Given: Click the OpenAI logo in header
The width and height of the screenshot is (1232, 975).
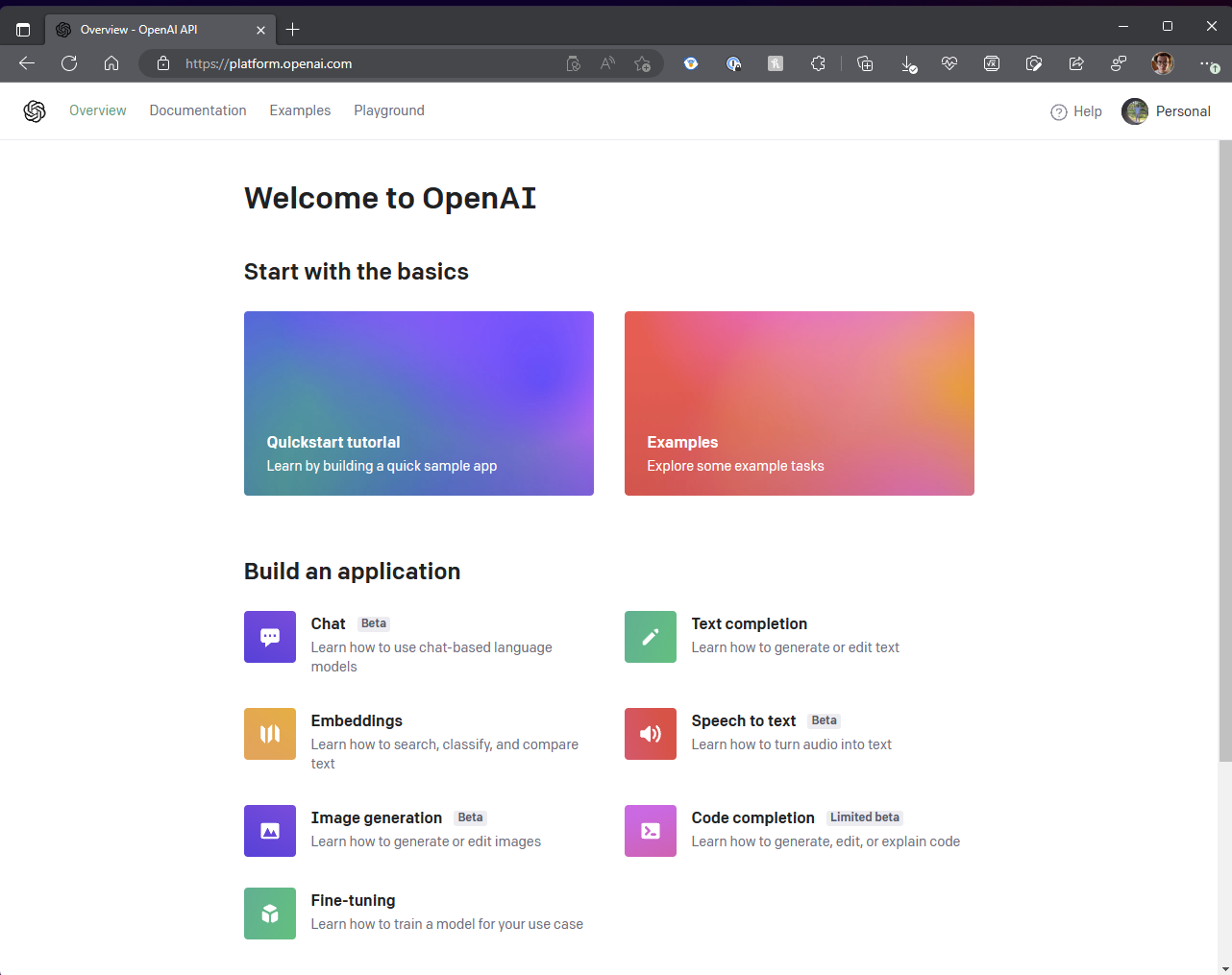Looking at the screenshot, I should point(35,111).
